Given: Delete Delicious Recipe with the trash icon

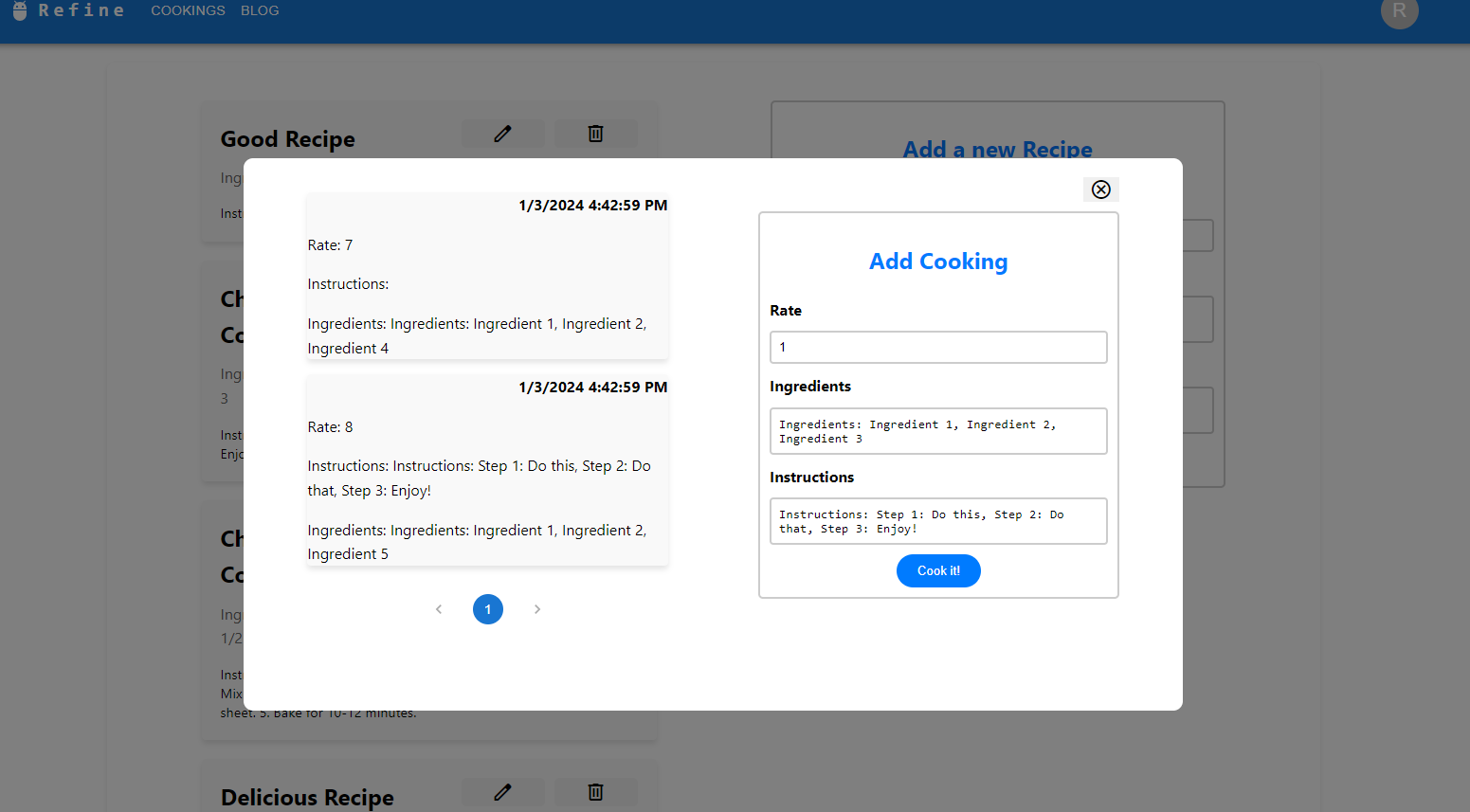Looking at the screenshot, I should point(595,791).
